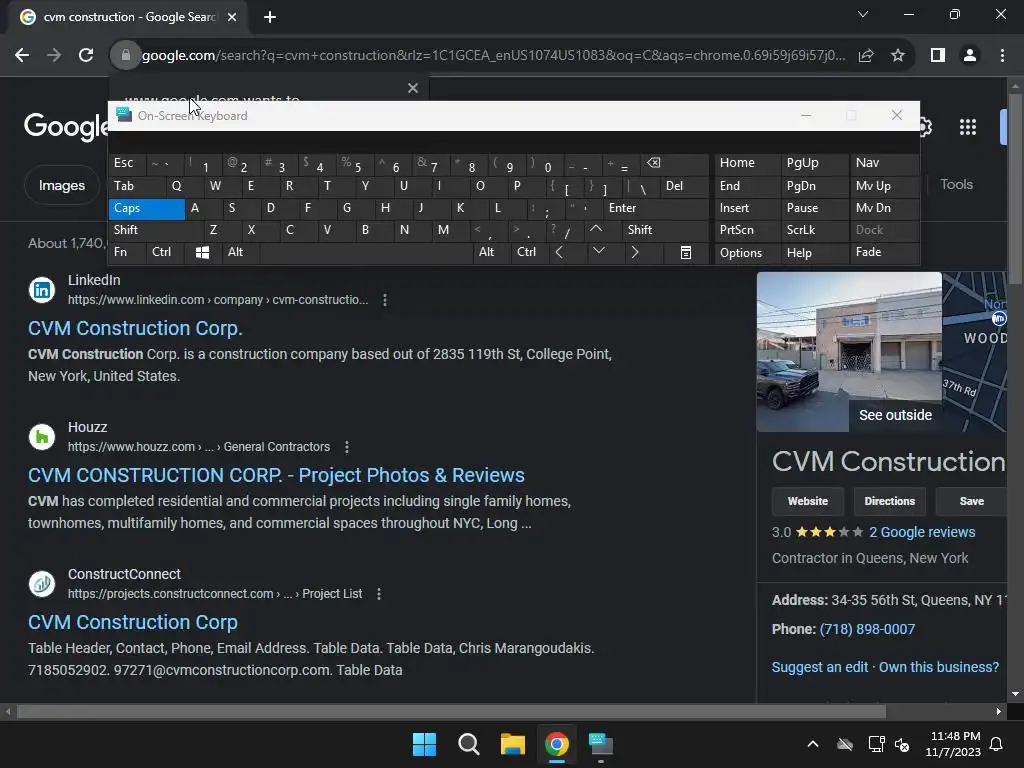Open Chrome three-dot menu
Viewport: 1024px width, 768px height.
click(1002, 56)
